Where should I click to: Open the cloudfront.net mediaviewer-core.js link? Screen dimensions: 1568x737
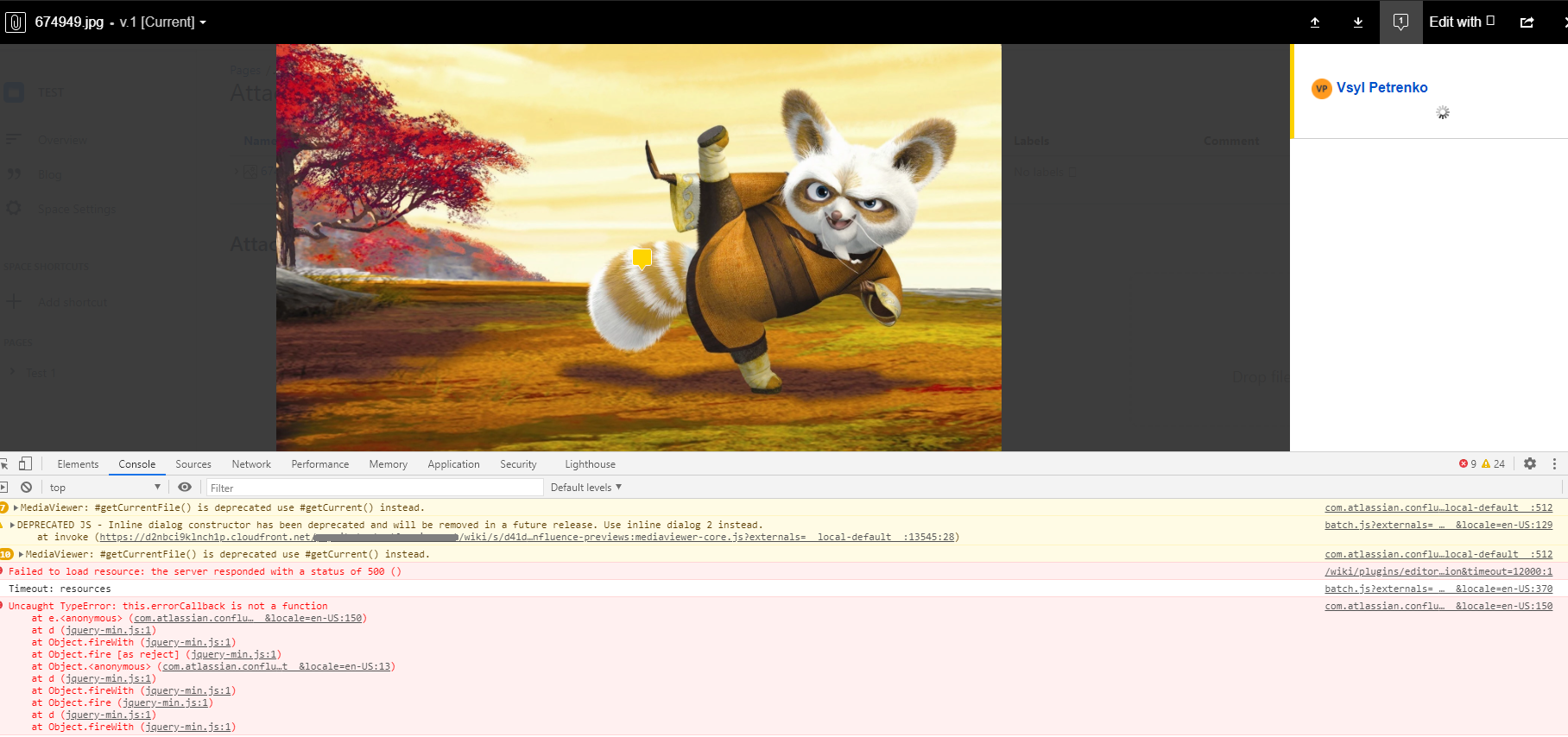coord(527,538)
